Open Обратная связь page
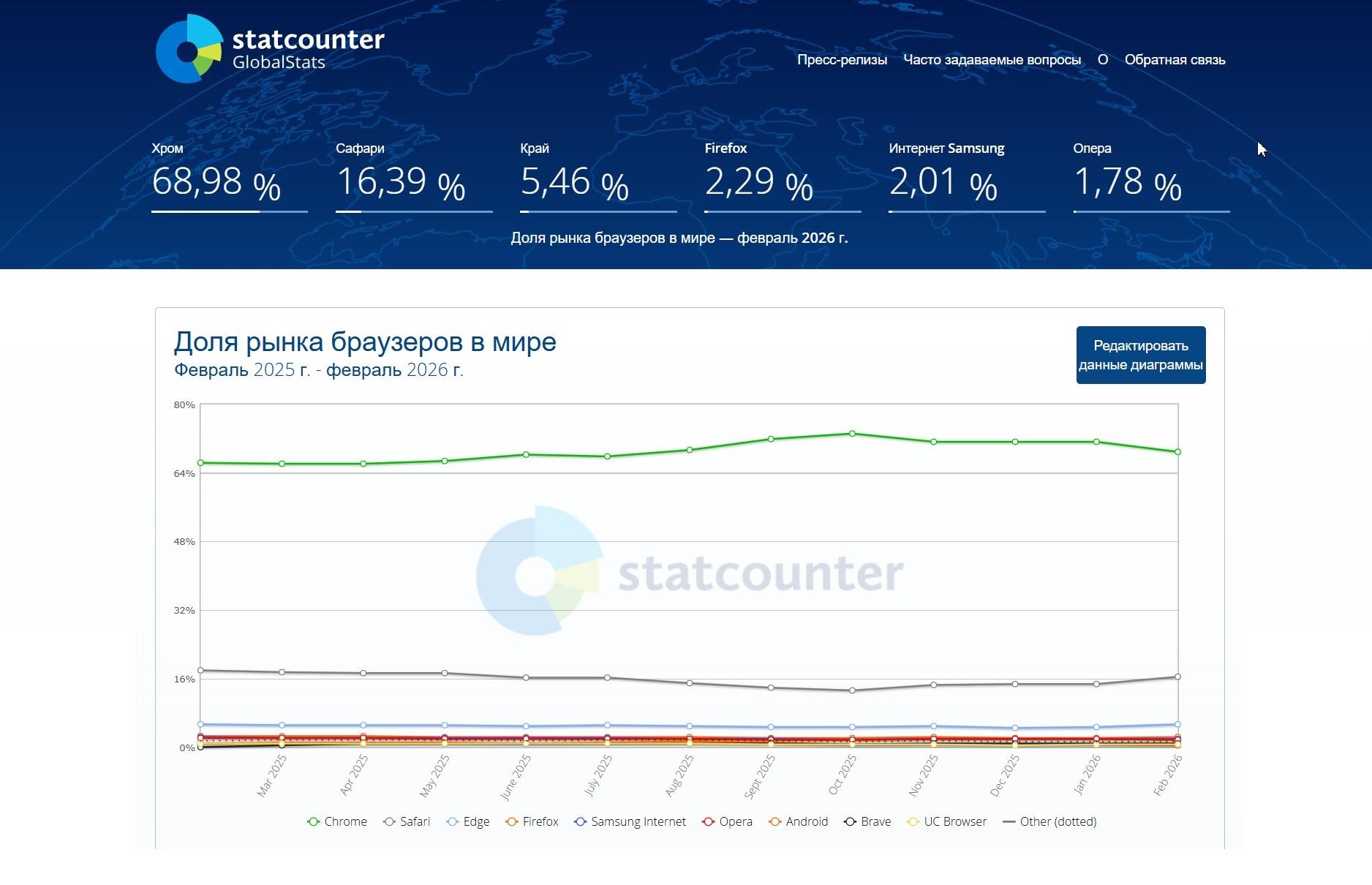 point(1175,60)
